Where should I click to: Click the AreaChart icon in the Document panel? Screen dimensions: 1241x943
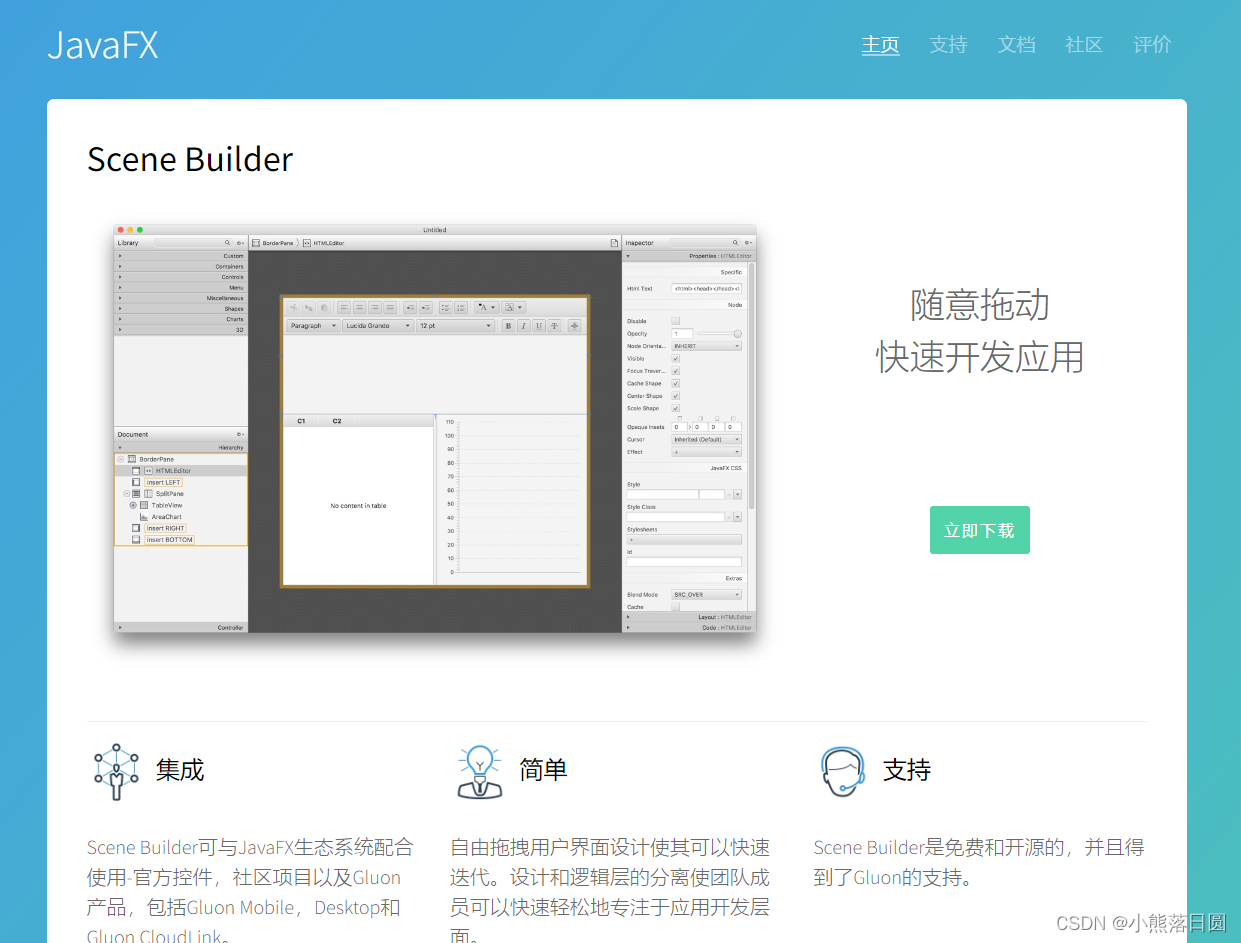point(143,517)
